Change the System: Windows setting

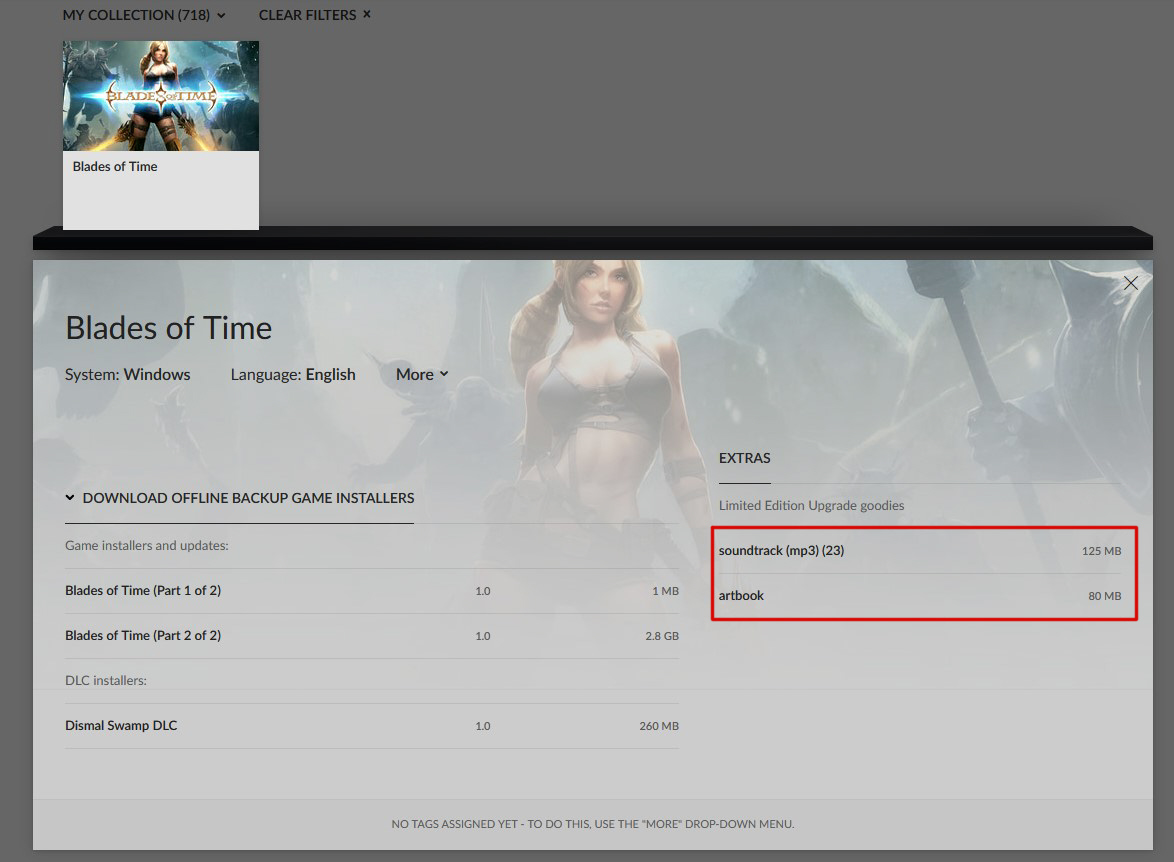point(127,374)
